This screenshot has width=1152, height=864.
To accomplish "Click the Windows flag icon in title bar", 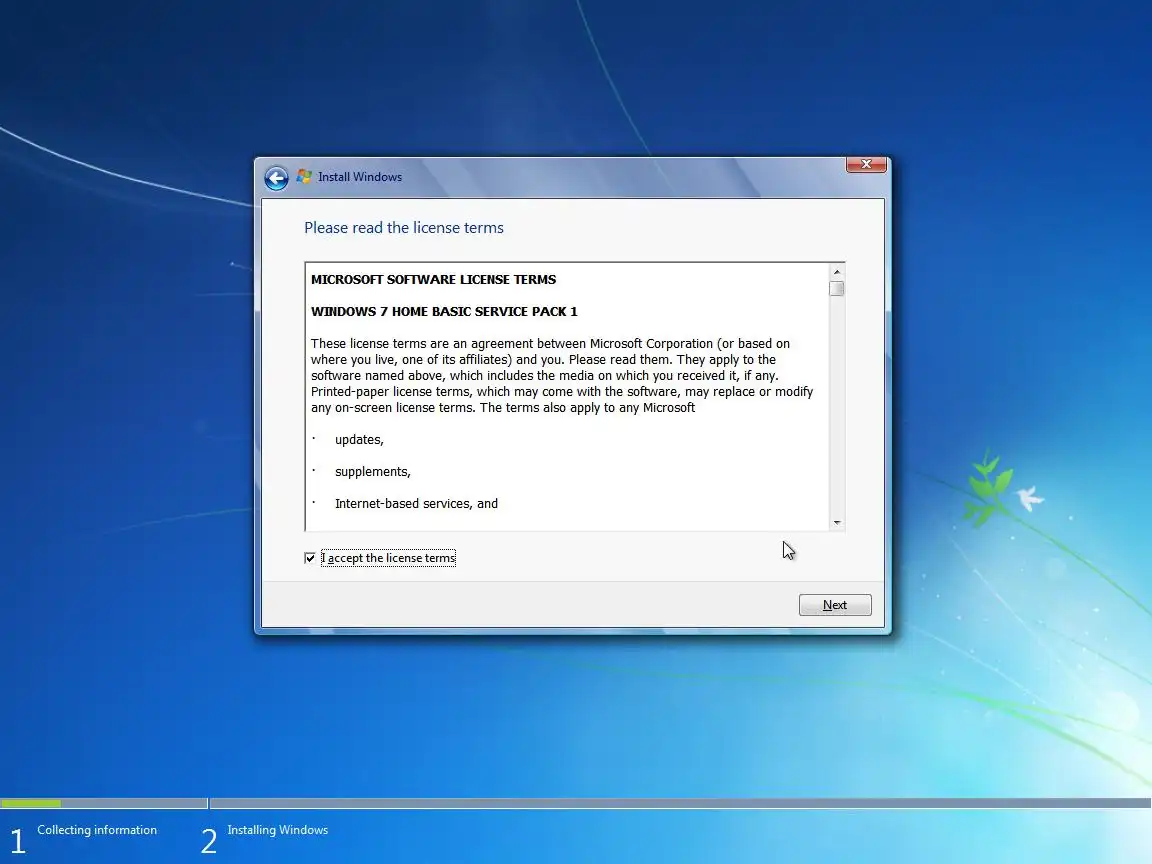I will [304, 176].
